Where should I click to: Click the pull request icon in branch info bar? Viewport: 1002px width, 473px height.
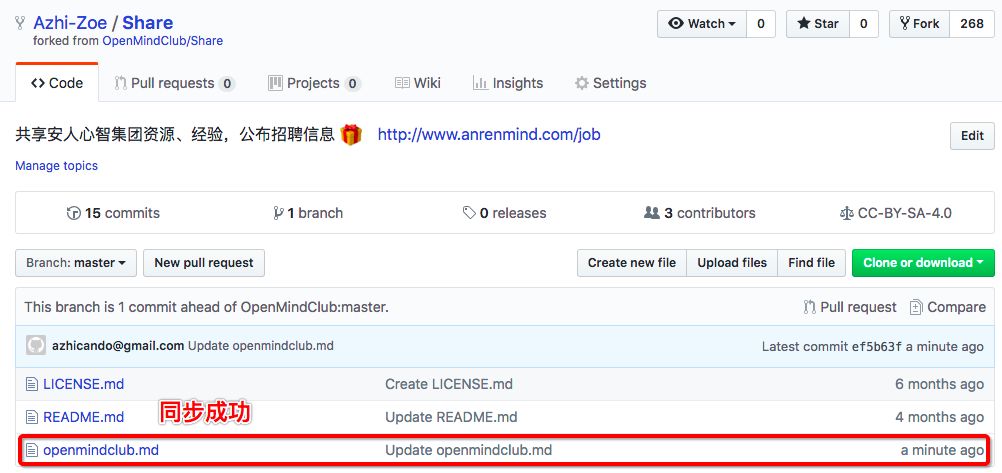[810, 307]
